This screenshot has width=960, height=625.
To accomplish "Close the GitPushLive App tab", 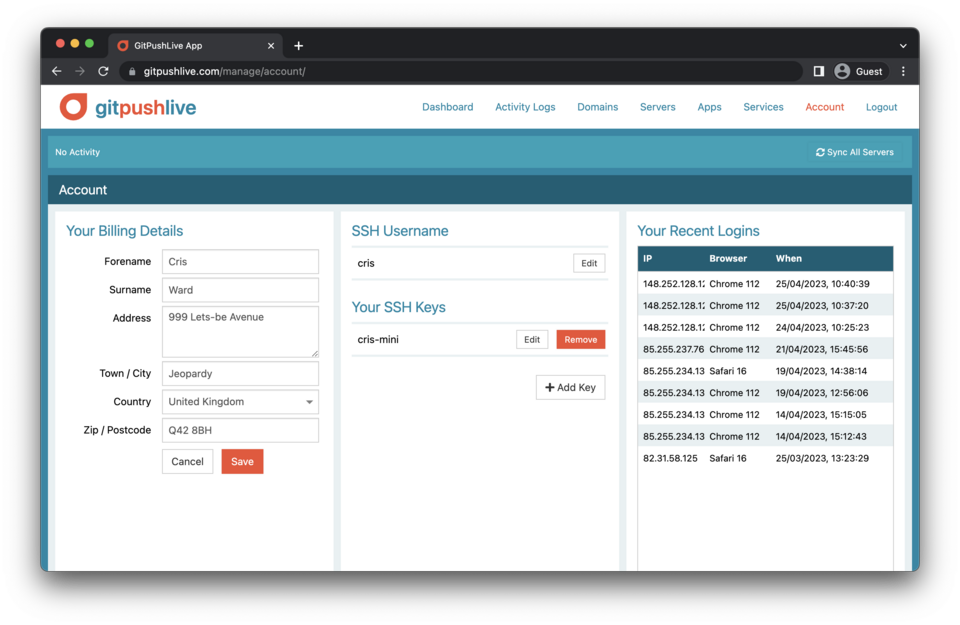I will point(271,45).
